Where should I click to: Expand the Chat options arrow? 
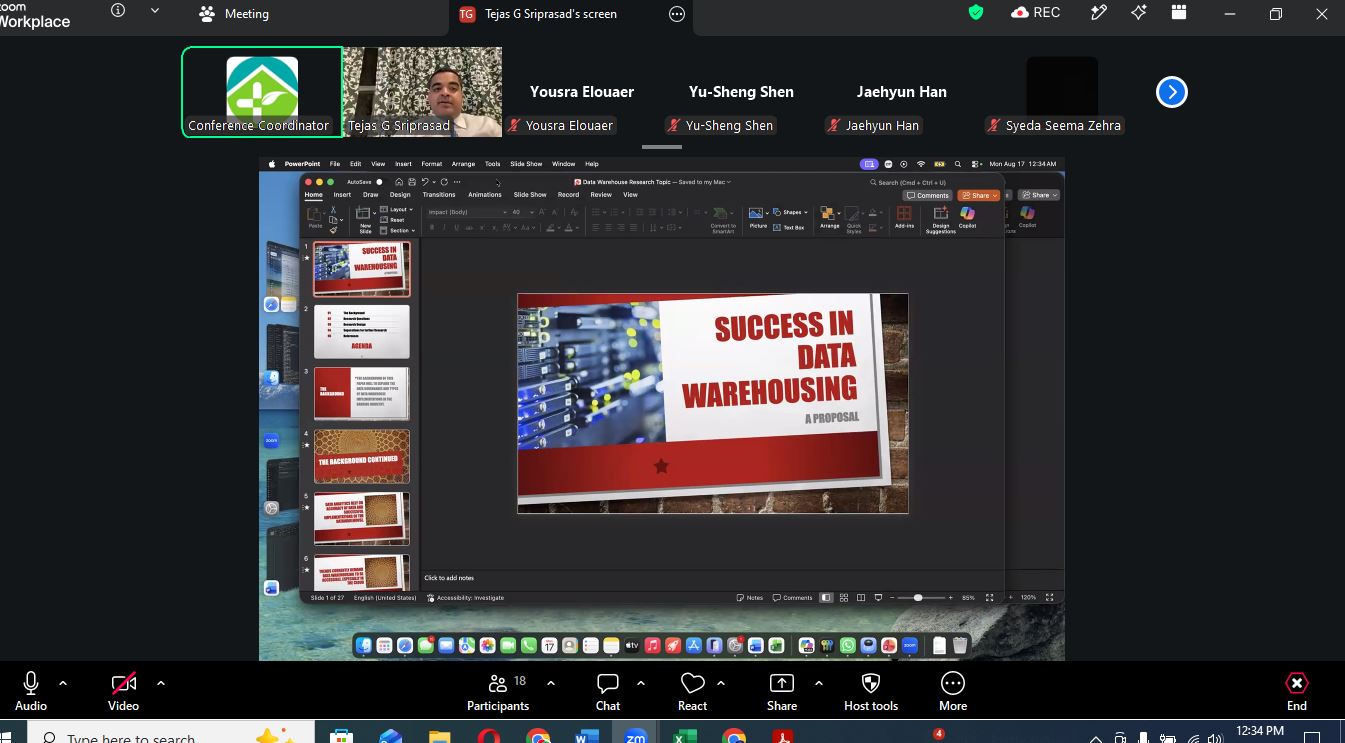640,683
